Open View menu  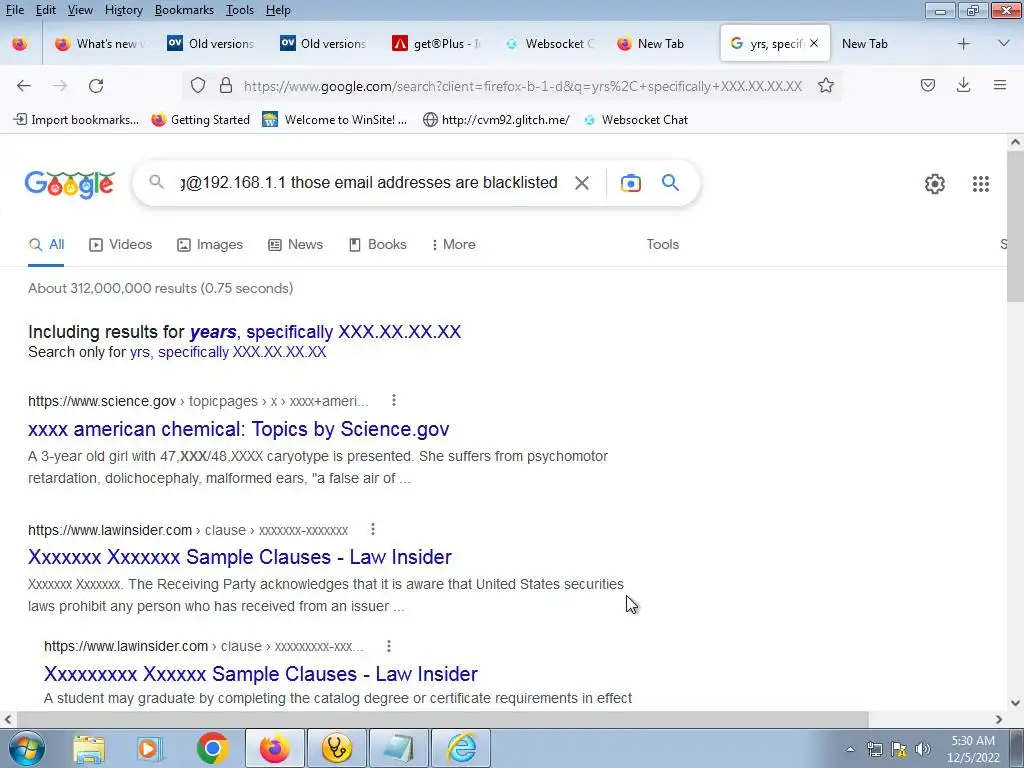(80, 10)
